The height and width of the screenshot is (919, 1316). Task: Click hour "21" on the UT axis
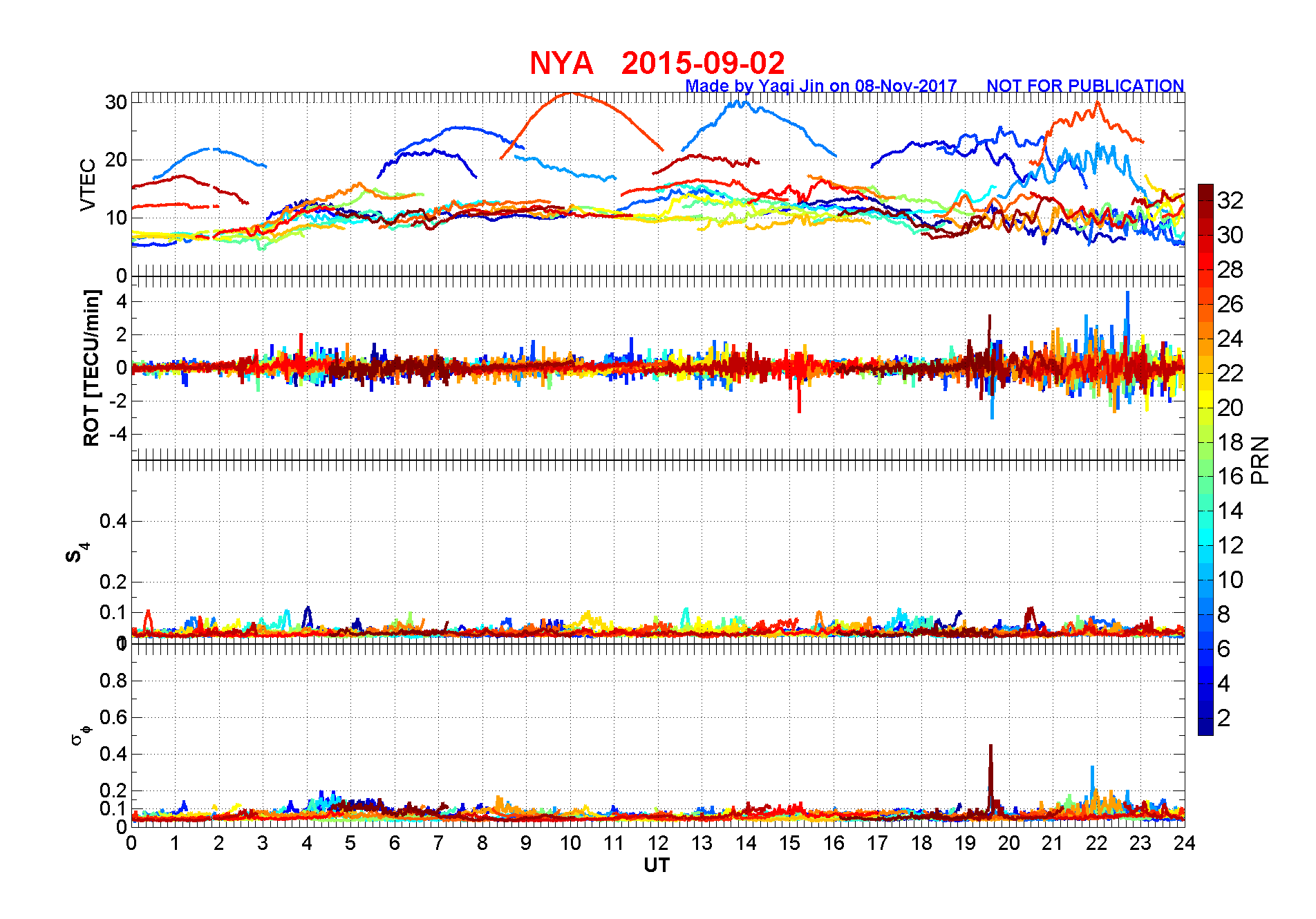[1053, 843]
